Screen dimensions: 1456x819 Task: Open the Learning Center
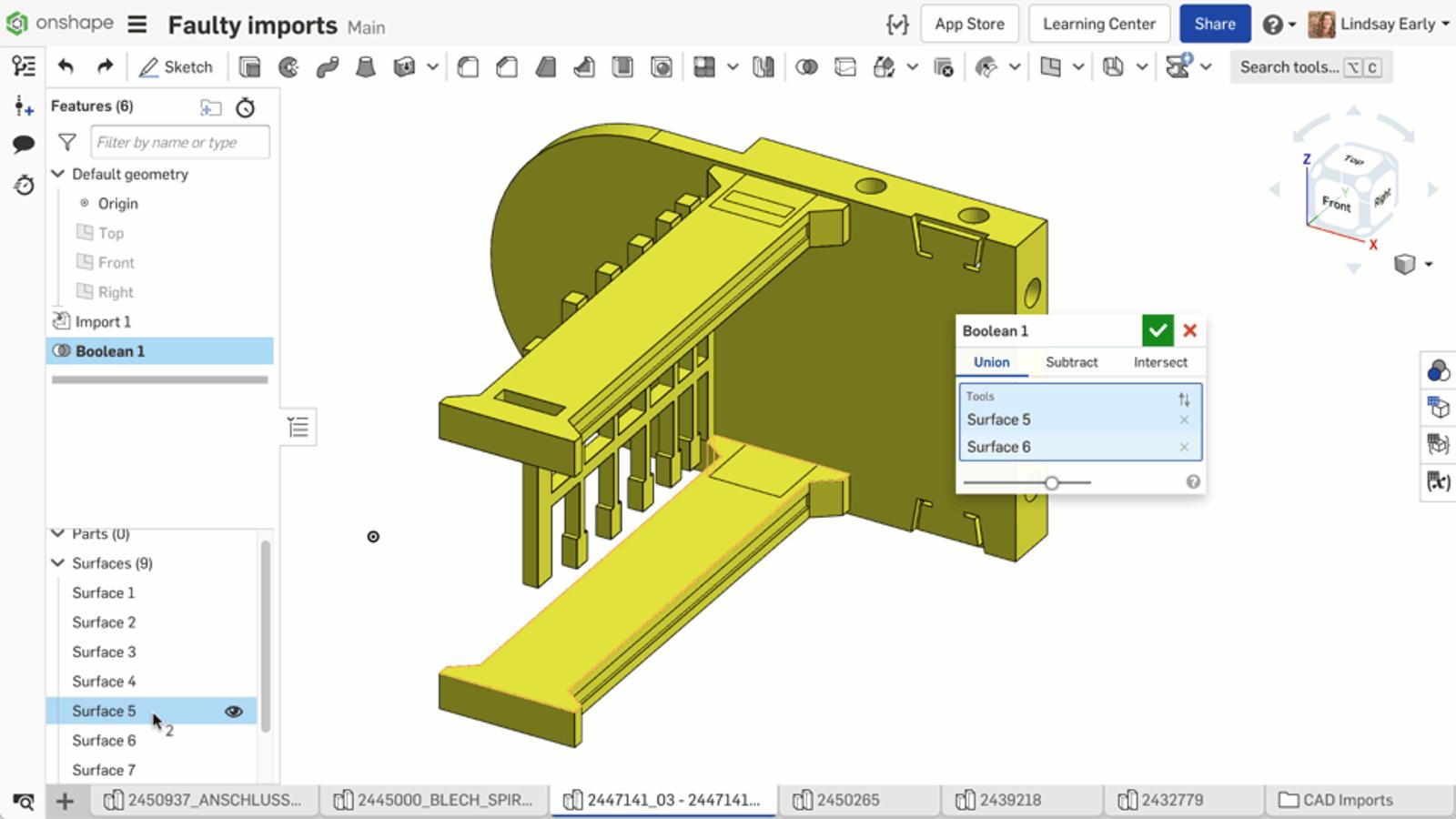point(1098,25)
